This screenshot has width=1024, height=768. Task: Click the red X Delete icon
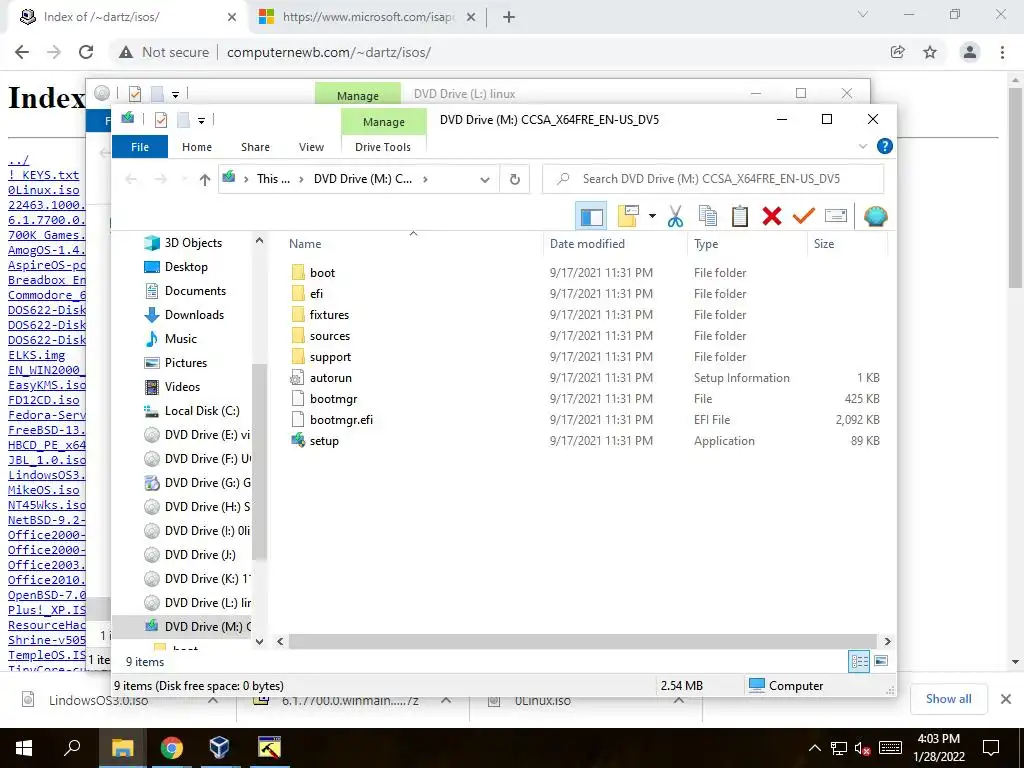(771, 216)
